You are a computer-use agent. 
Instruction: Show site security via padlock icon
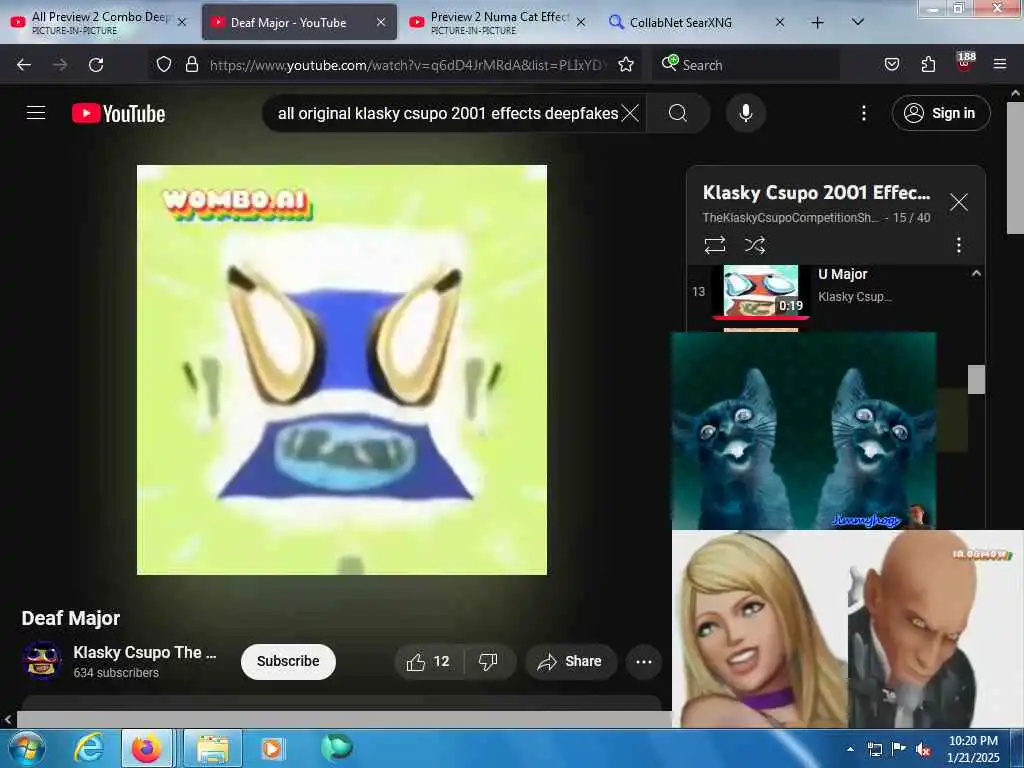191,64
